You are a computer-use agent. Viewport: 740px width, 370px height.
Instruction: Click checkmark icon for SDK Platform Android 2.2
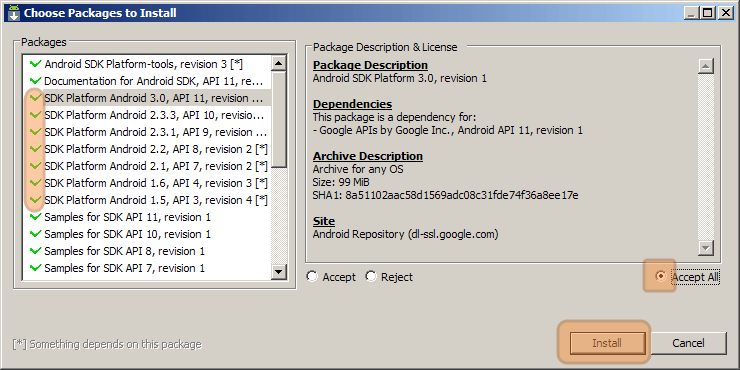pos(35,149)
